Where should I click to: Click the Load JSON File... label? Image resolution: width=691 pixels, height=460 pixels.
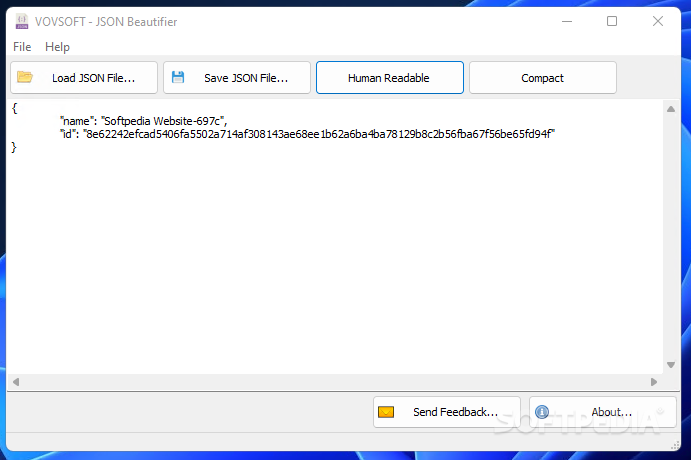point(93,78)
